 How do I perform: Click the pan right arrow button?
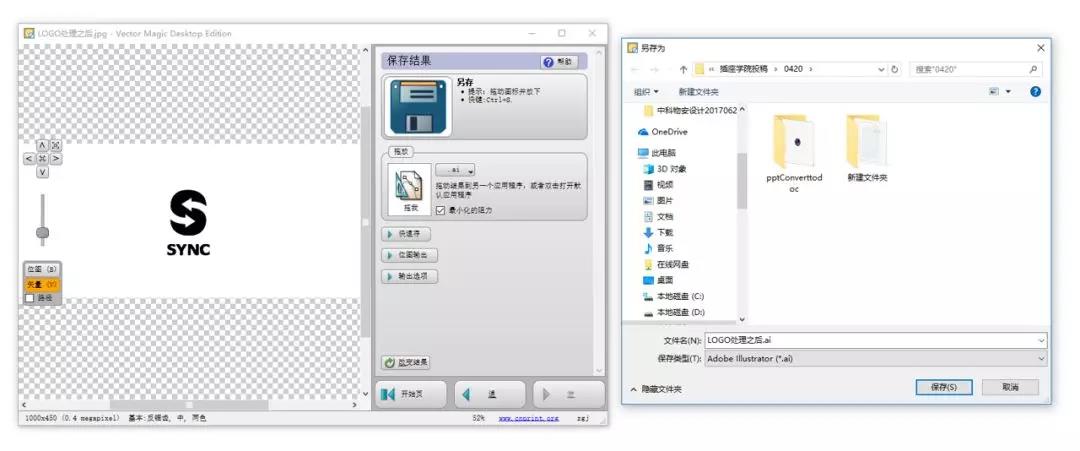coord(56,158)
